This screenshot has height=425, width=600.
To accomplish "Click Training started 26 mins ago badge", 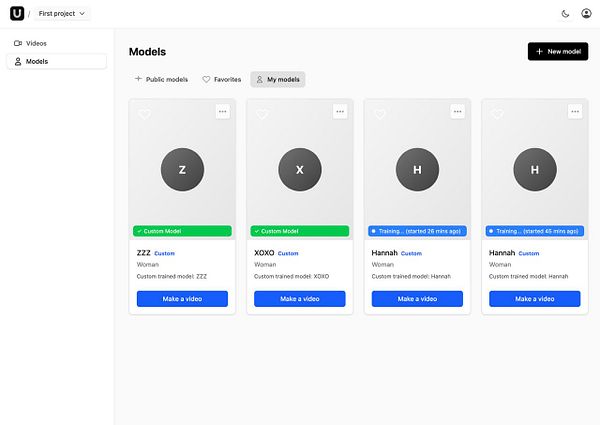I will [x=417, y=231].
